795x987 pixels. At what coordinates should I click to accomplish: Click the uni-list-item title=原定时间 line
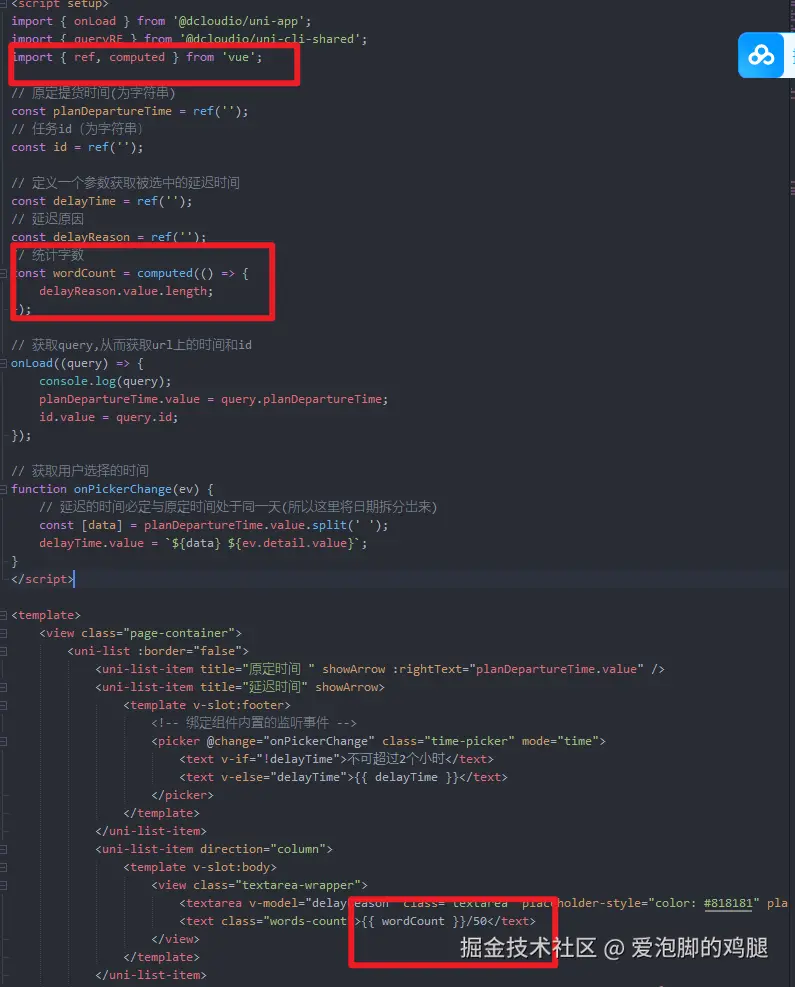(x=380, y=669)
